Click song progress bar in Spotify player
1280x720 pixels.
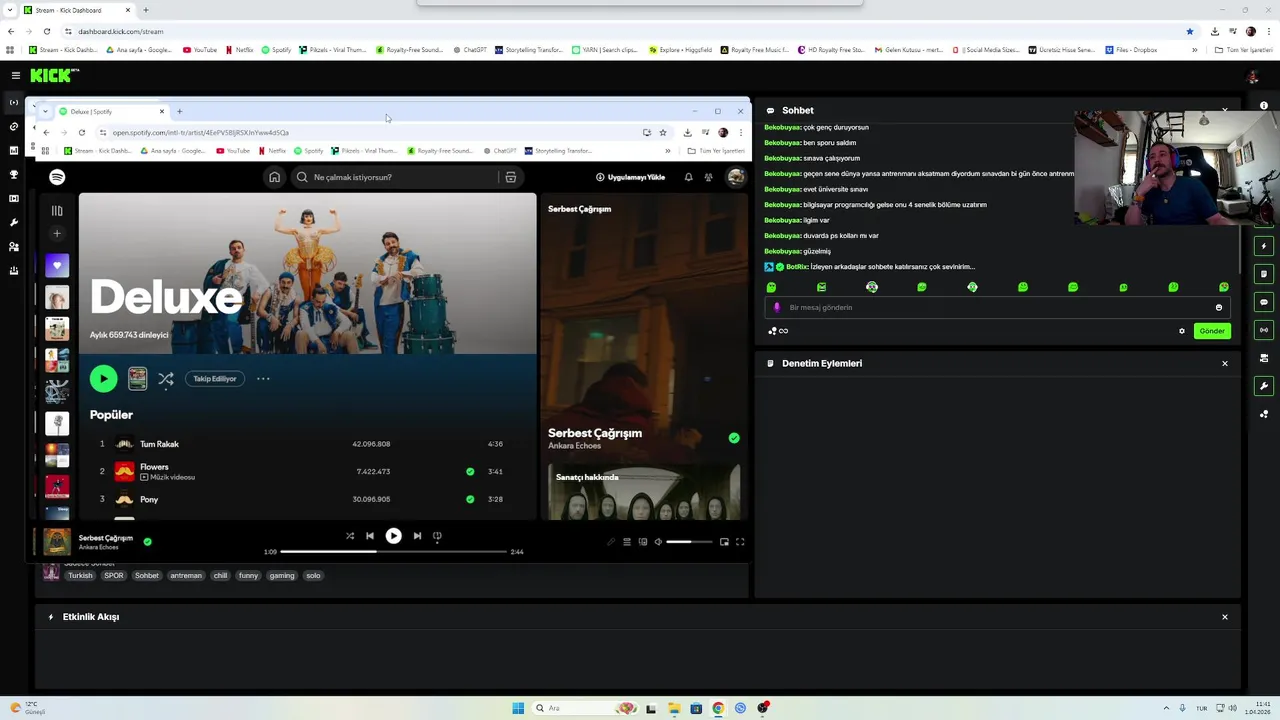point(393,551)
